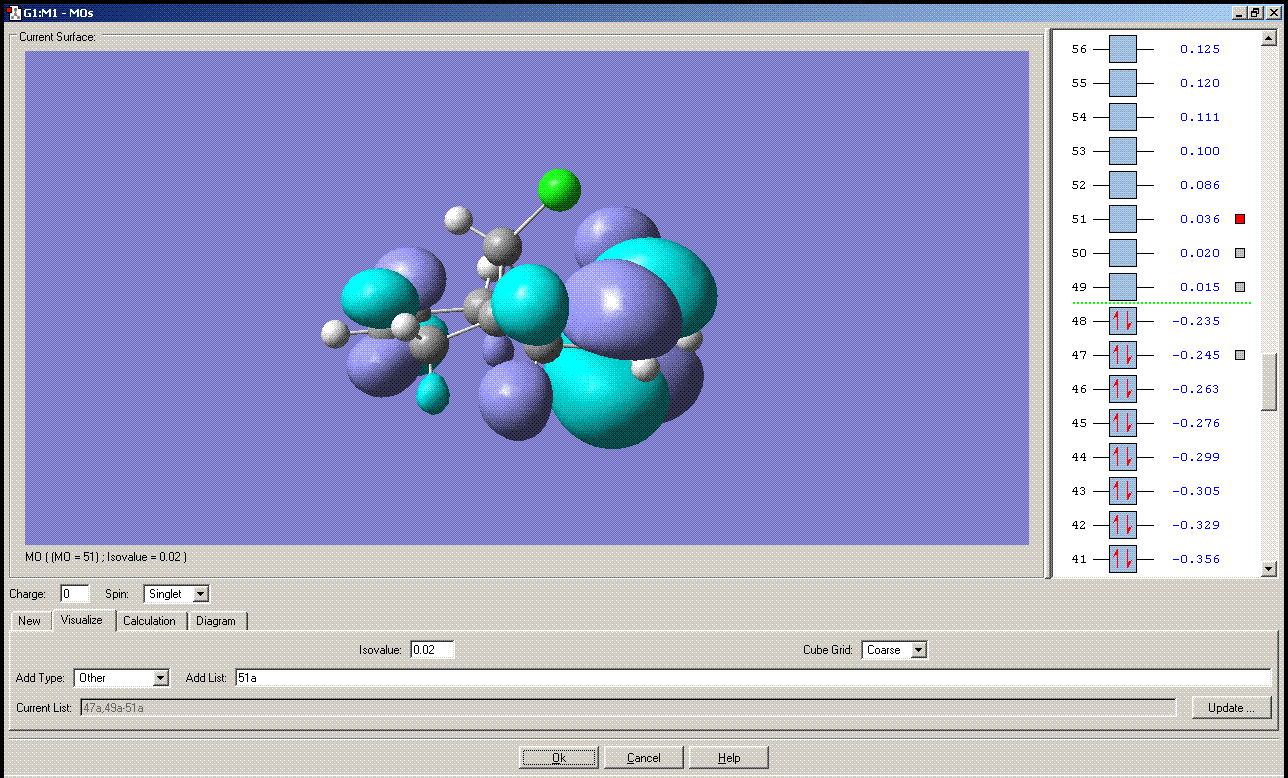The width and height of the screenshot is (1288, 778).
Task: Select the orbital box for MO 53
Action: (1123, 151)
